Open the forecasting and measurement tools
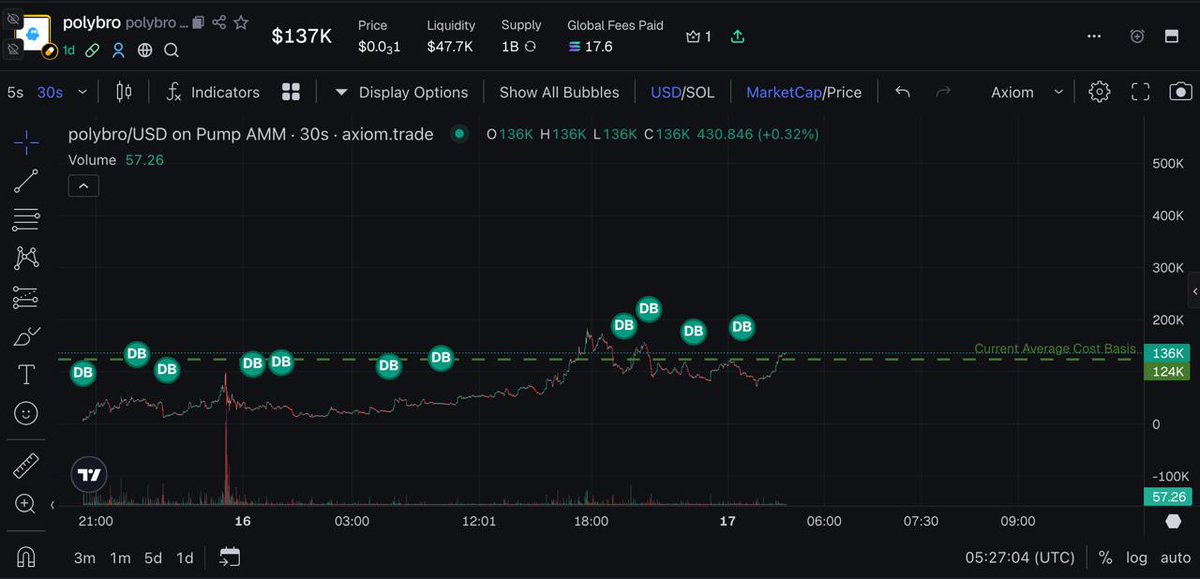 click(x=27, y=297)
